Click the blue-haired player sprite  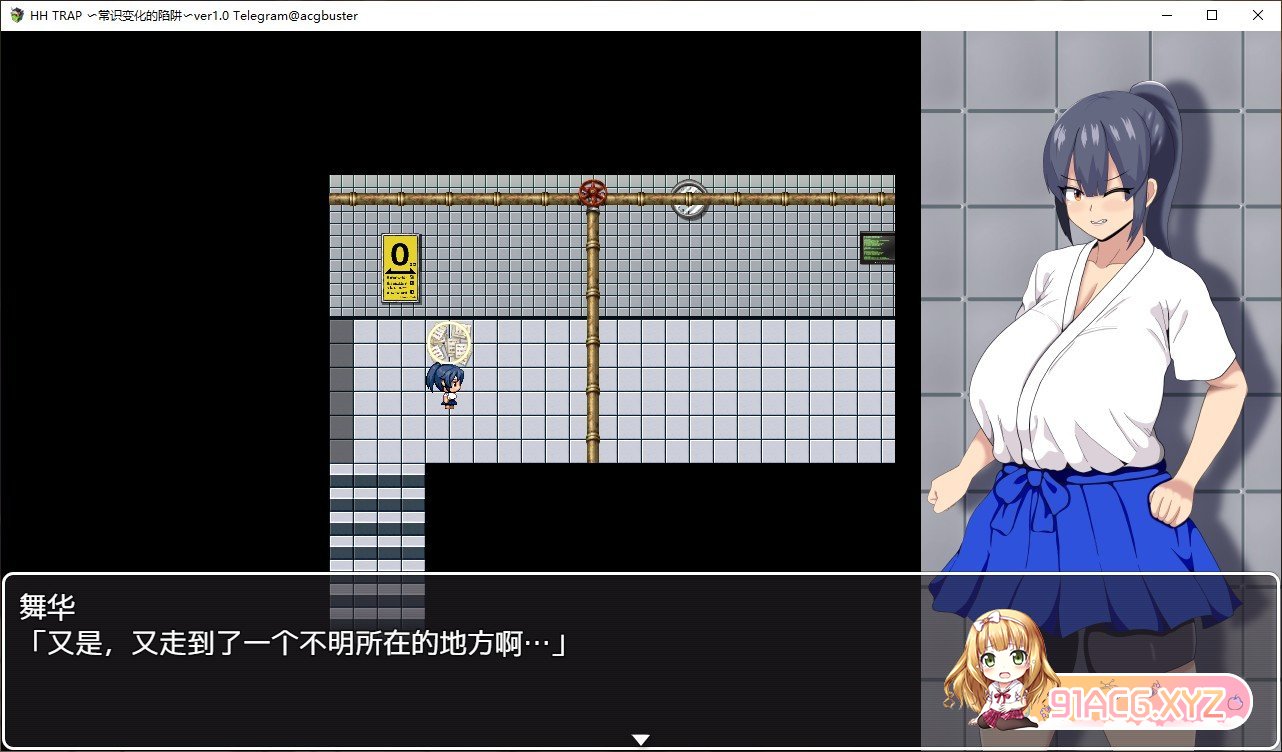click(x=445, y=385)
